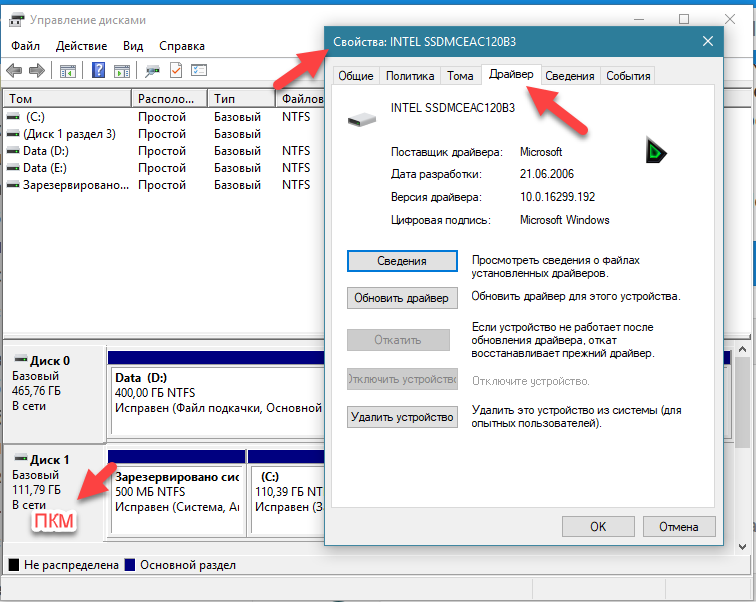Open the Действие menu
The image size is (756, 602).
pyautogui.click(x=81, y=46)
